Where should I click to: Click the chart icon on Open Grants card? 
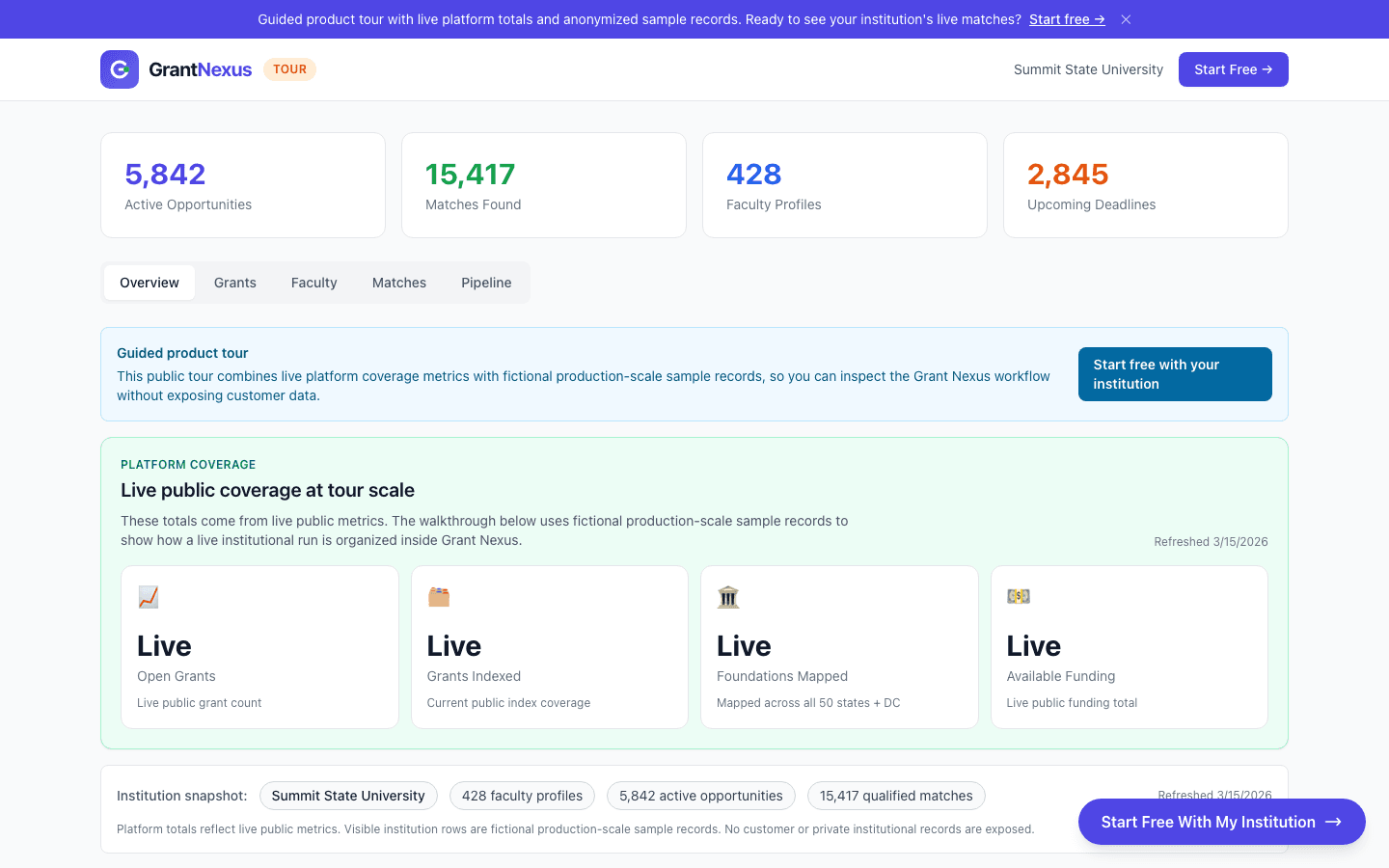tap(149, 597)
